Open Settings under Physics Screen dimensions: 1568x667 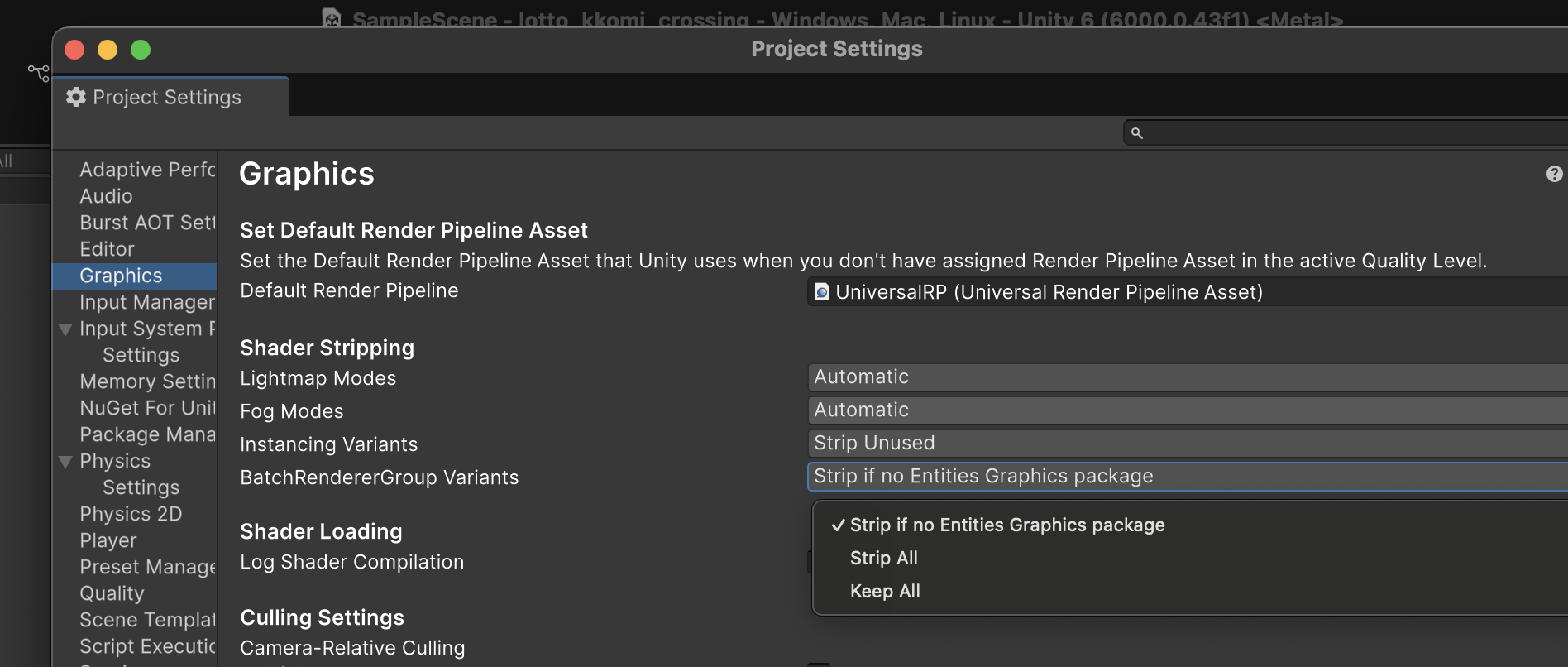coord(141,487)
